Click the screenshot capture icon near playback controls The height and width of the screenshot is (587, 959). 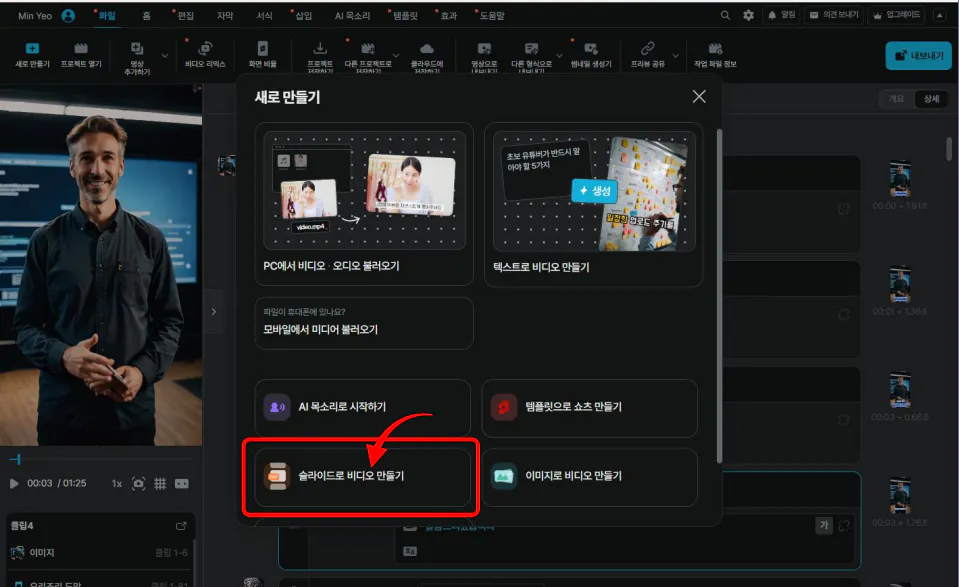coord(138,483)
